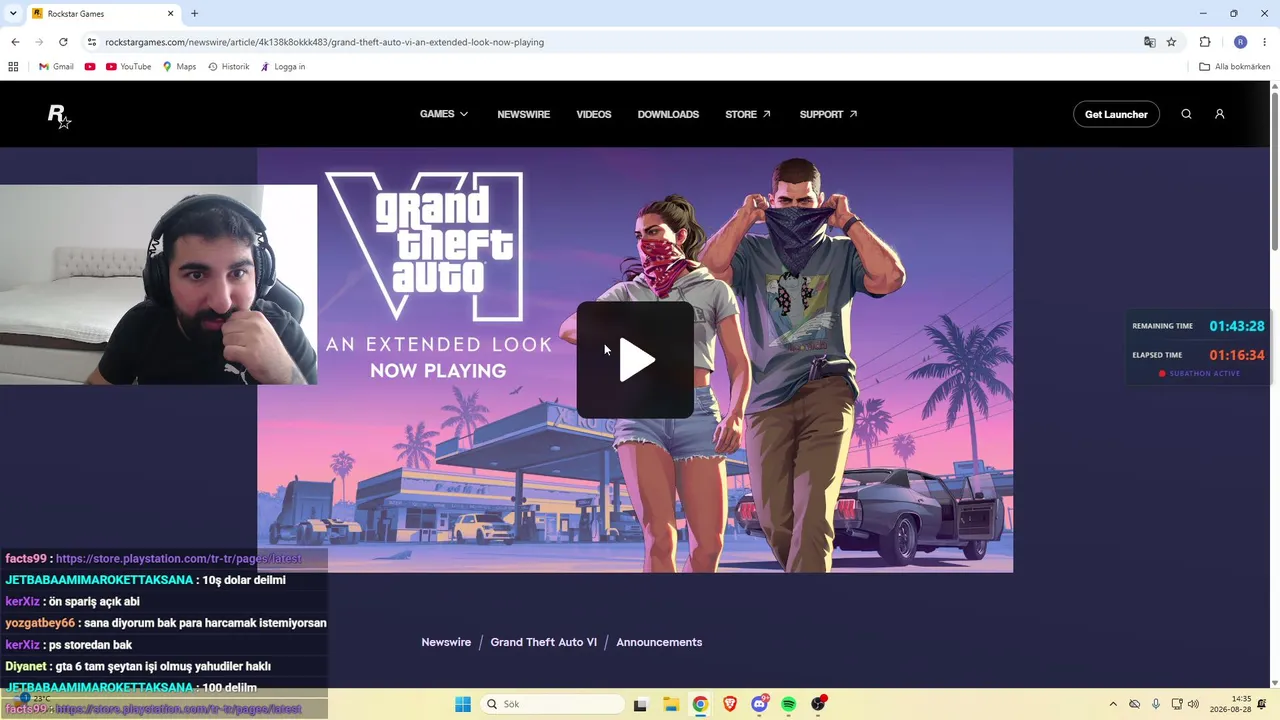The height and width of the screenshot is (720, 1280).
Task: Click the Rockstar Games logo
Action: 59,115
